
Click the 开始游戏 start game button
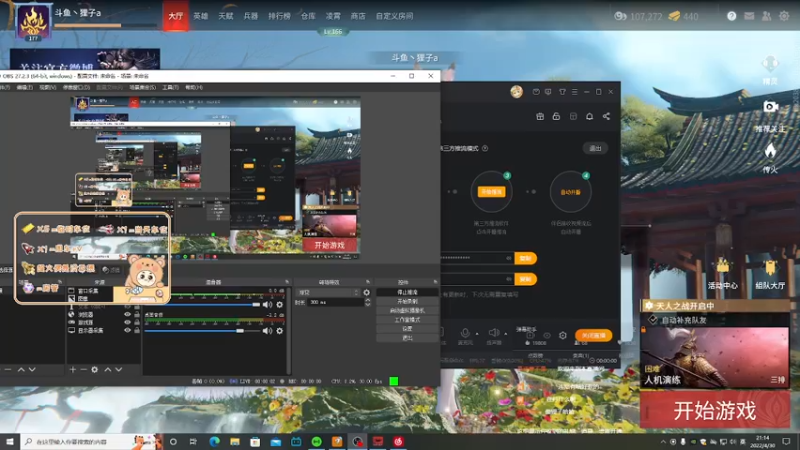click(x=715, y=410)
